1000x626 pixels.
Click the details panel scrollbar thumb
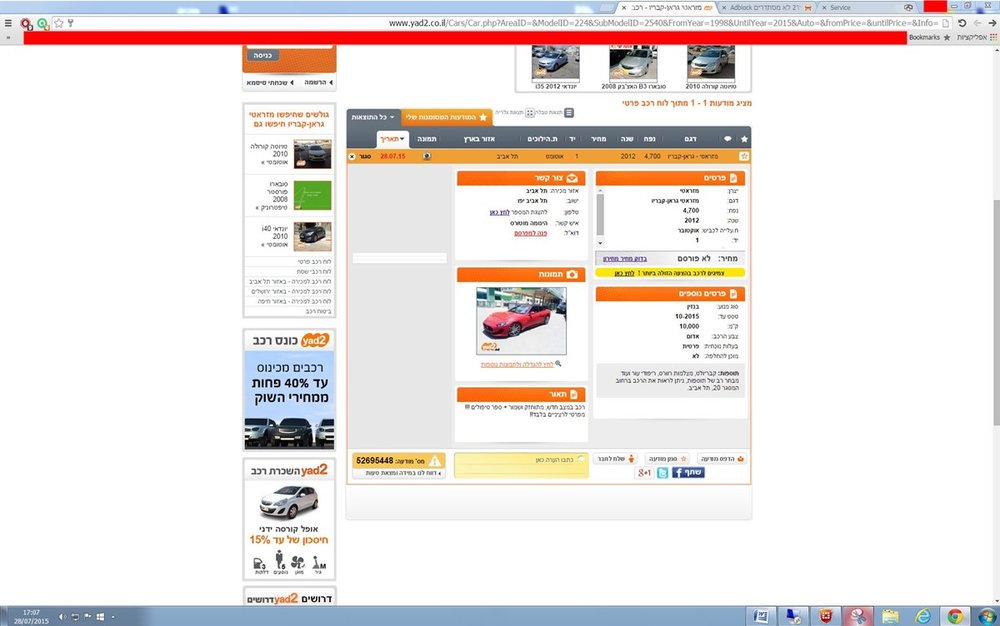pyautogui.click(x=599, y=214)
